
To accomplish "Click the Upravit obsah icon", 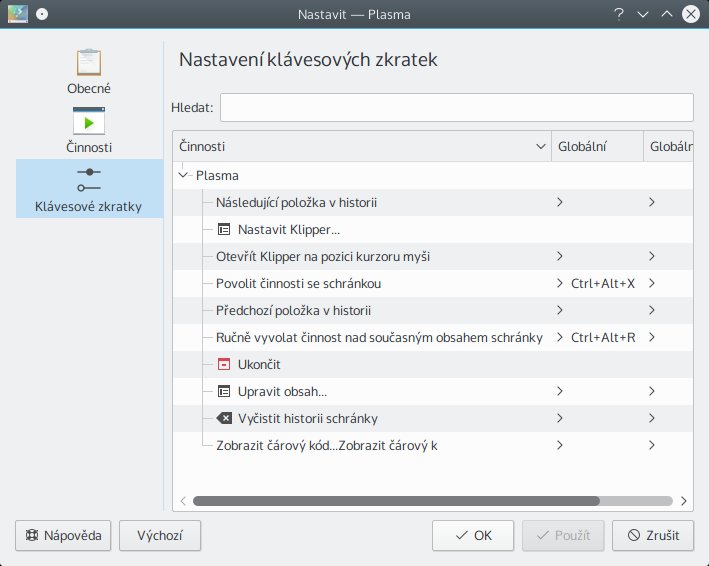I will (224, 391).
